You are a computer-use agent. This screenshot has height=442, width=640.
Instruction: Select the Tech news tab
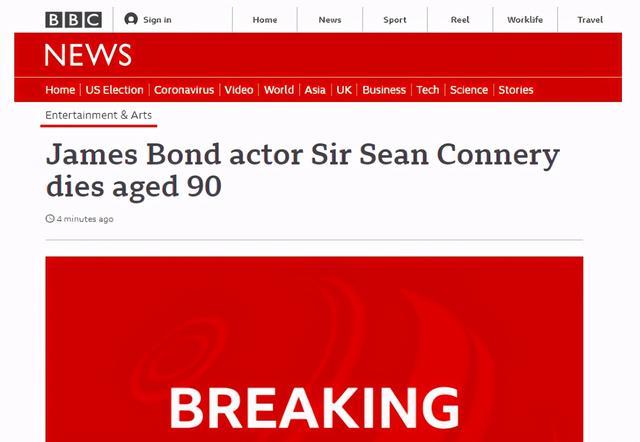tap(428, 90)
